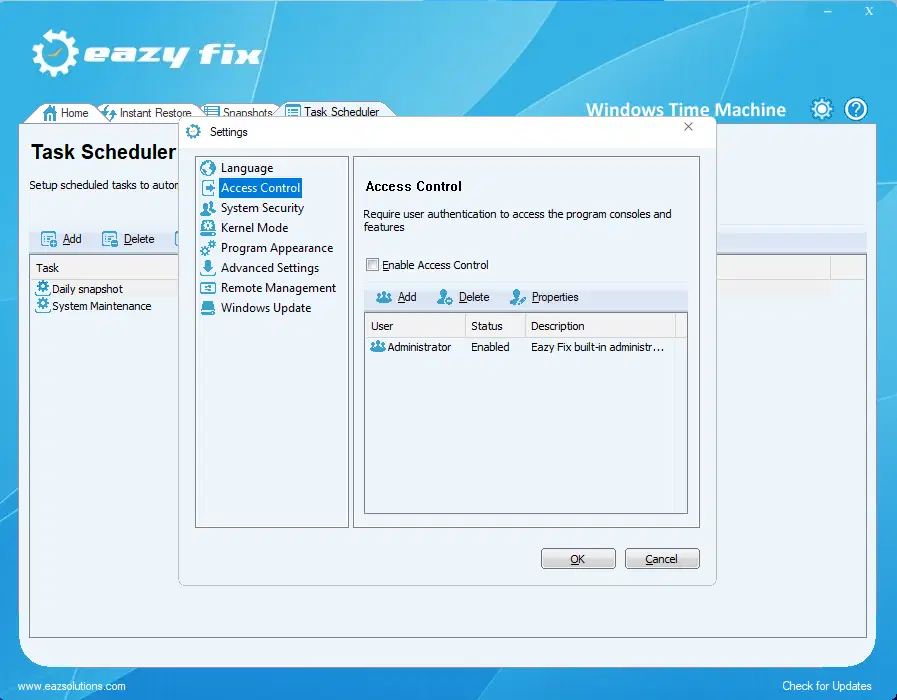Open Program Appearance settings category
This screenshot has width=897, height=700.
(x=277, y=248)
